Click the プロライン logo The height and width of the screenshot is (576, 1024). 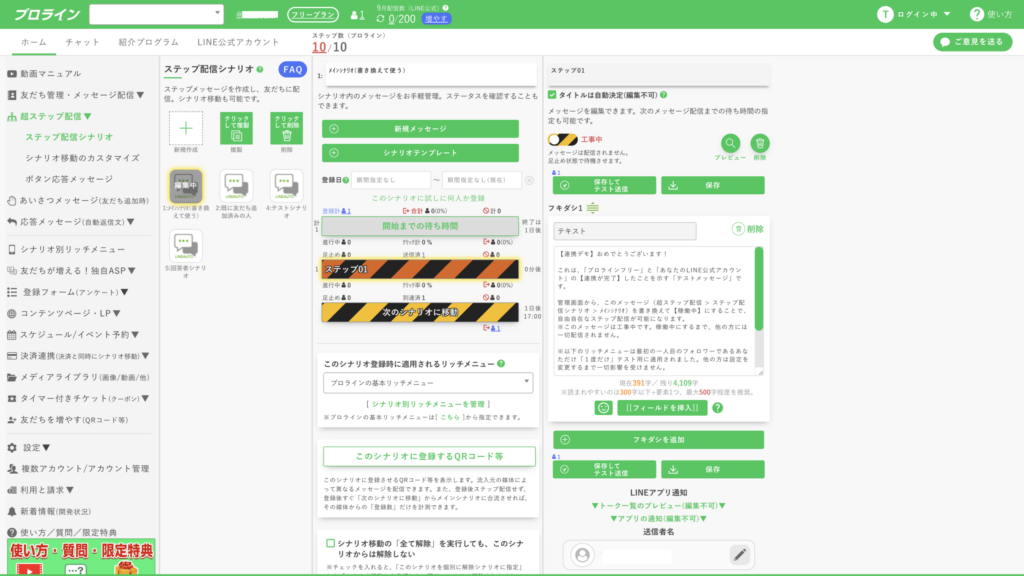[47, 14]
